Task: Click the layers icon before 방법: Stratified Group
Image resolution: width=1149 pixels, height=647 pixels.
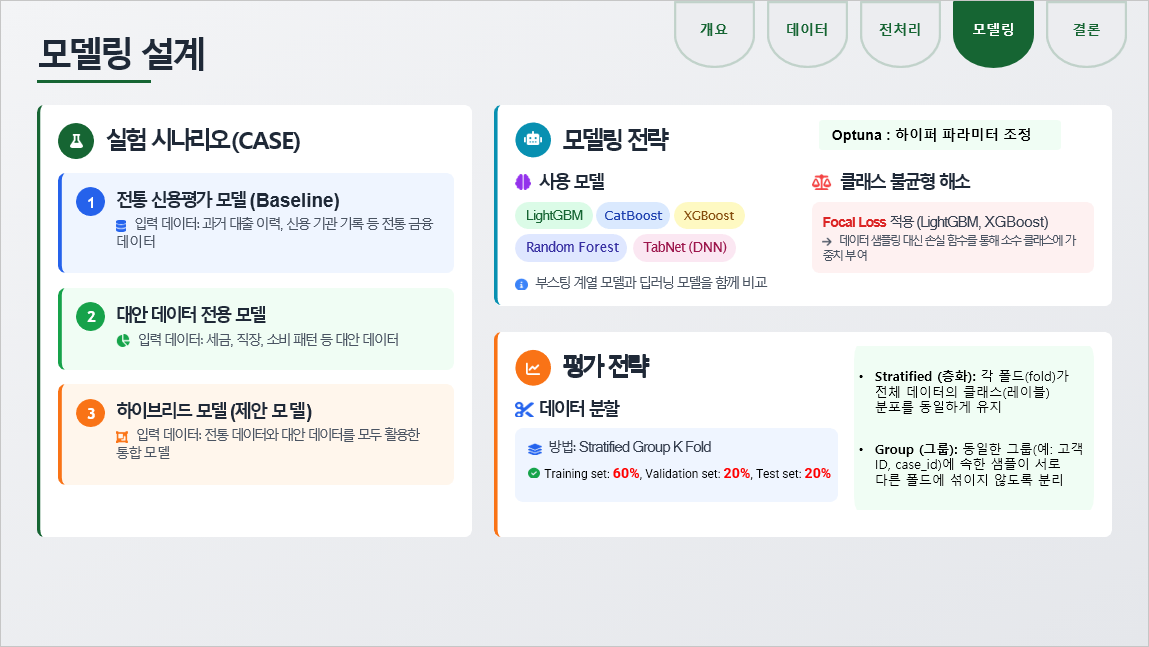Action: click(x=534, y=448)
